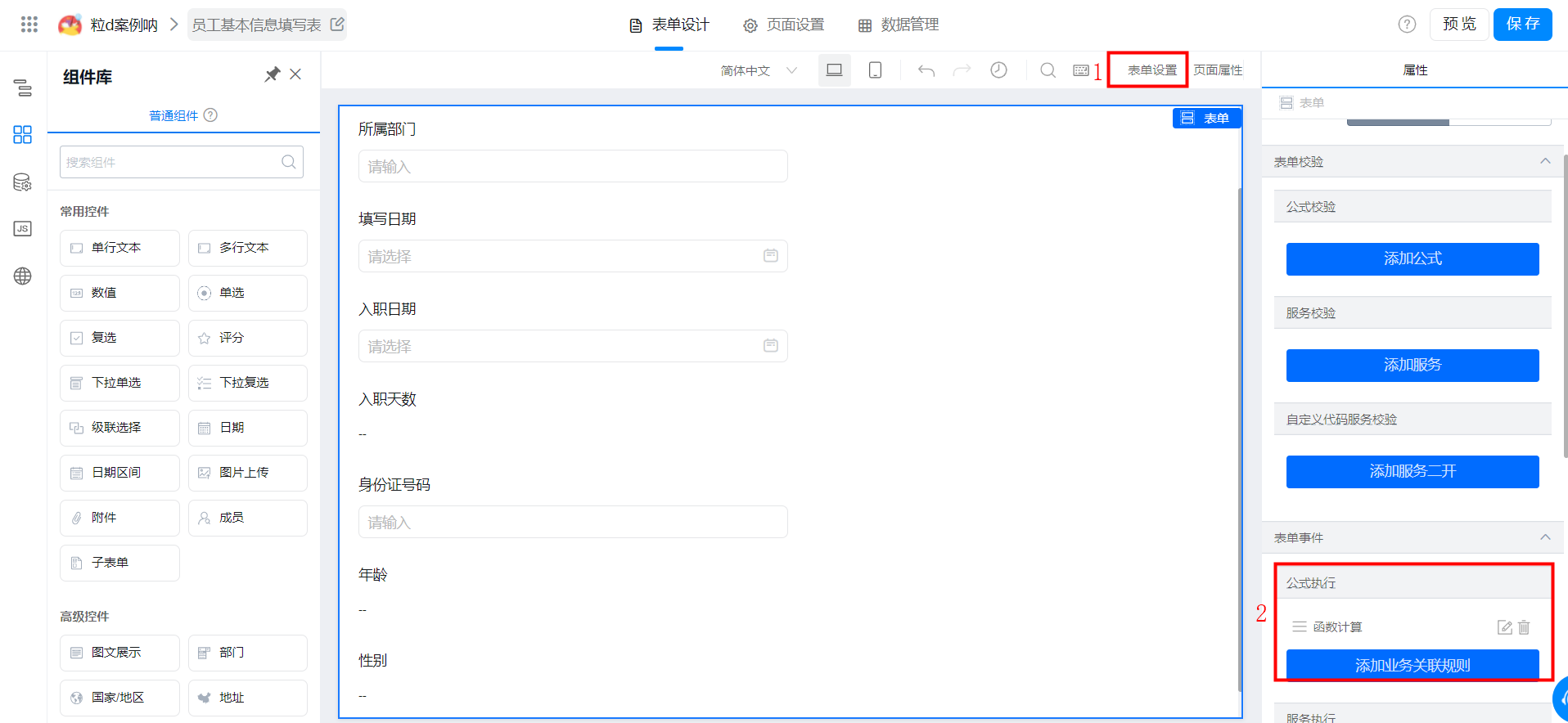Select the 评分 component
The width and height of the screenshot is (1568, 723).
pos(248,338)
